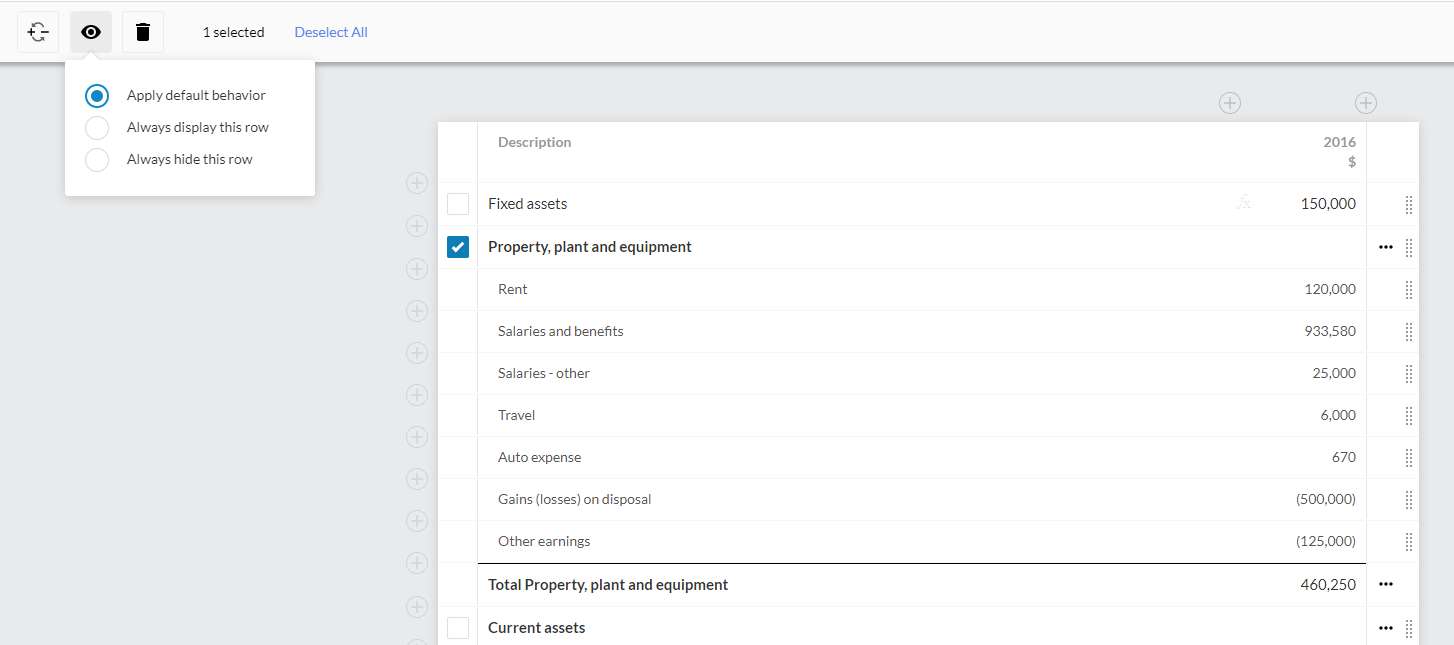Click the plus icon above the 2016 column
The height and width of the screenshot is (645, 1454).
click(x=1230, y=102)
